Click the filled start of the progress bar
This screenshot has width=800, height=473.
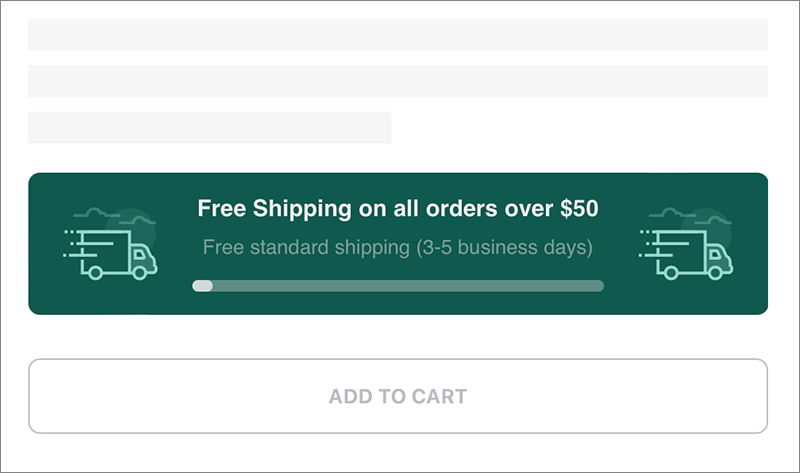(x=203, y=286)
